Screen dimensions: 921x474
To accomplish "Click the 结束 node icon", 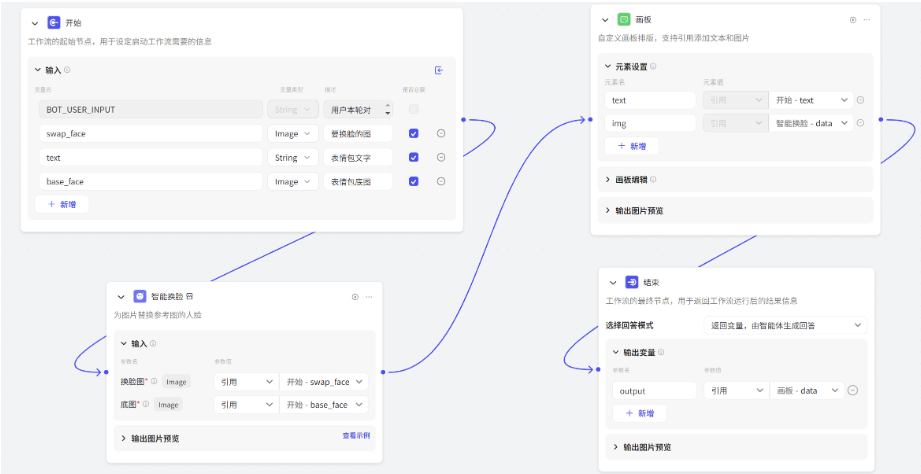I will 632,282.
